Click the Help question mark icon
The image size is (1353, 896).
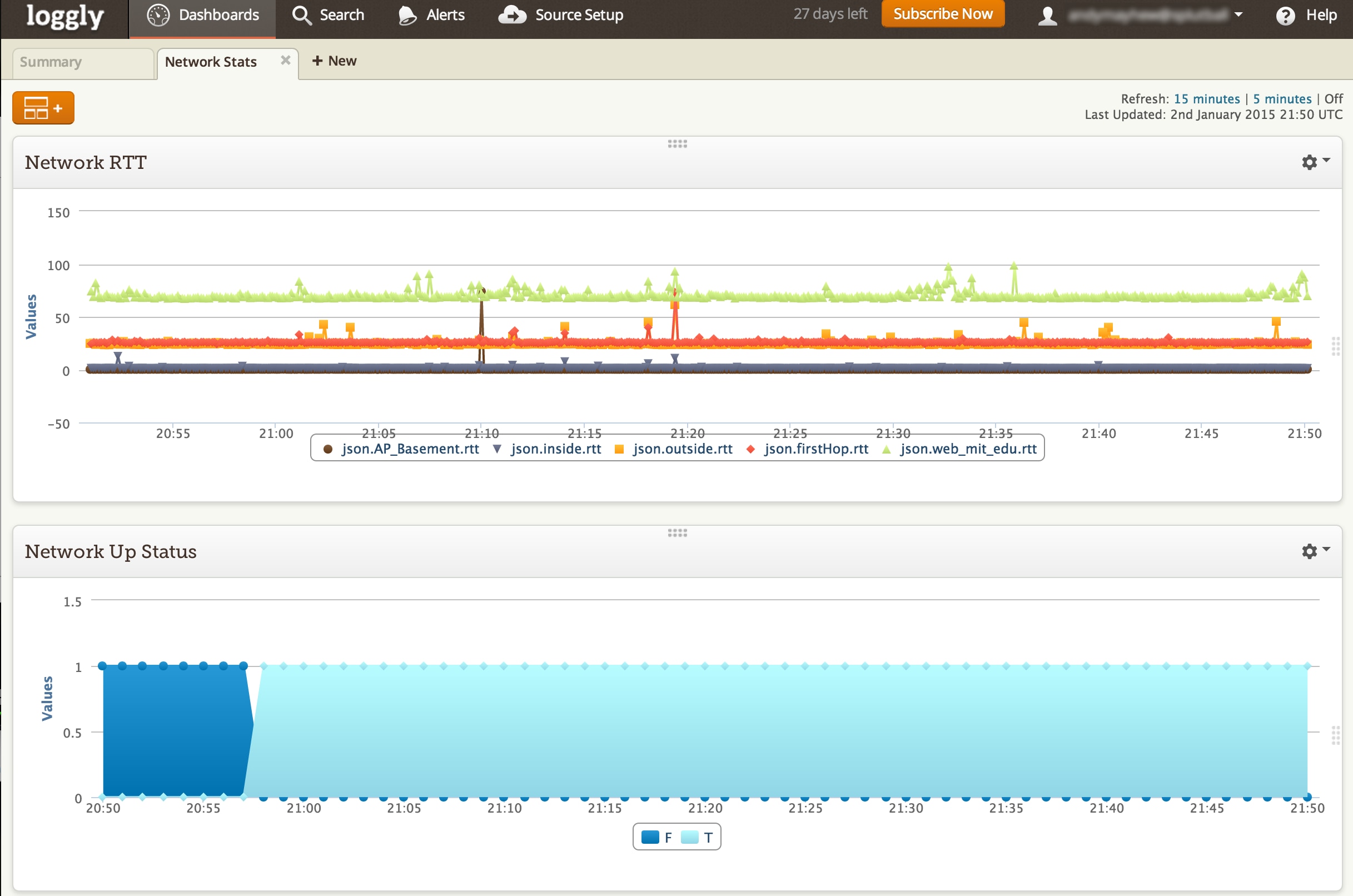(x=1285, y=16)
